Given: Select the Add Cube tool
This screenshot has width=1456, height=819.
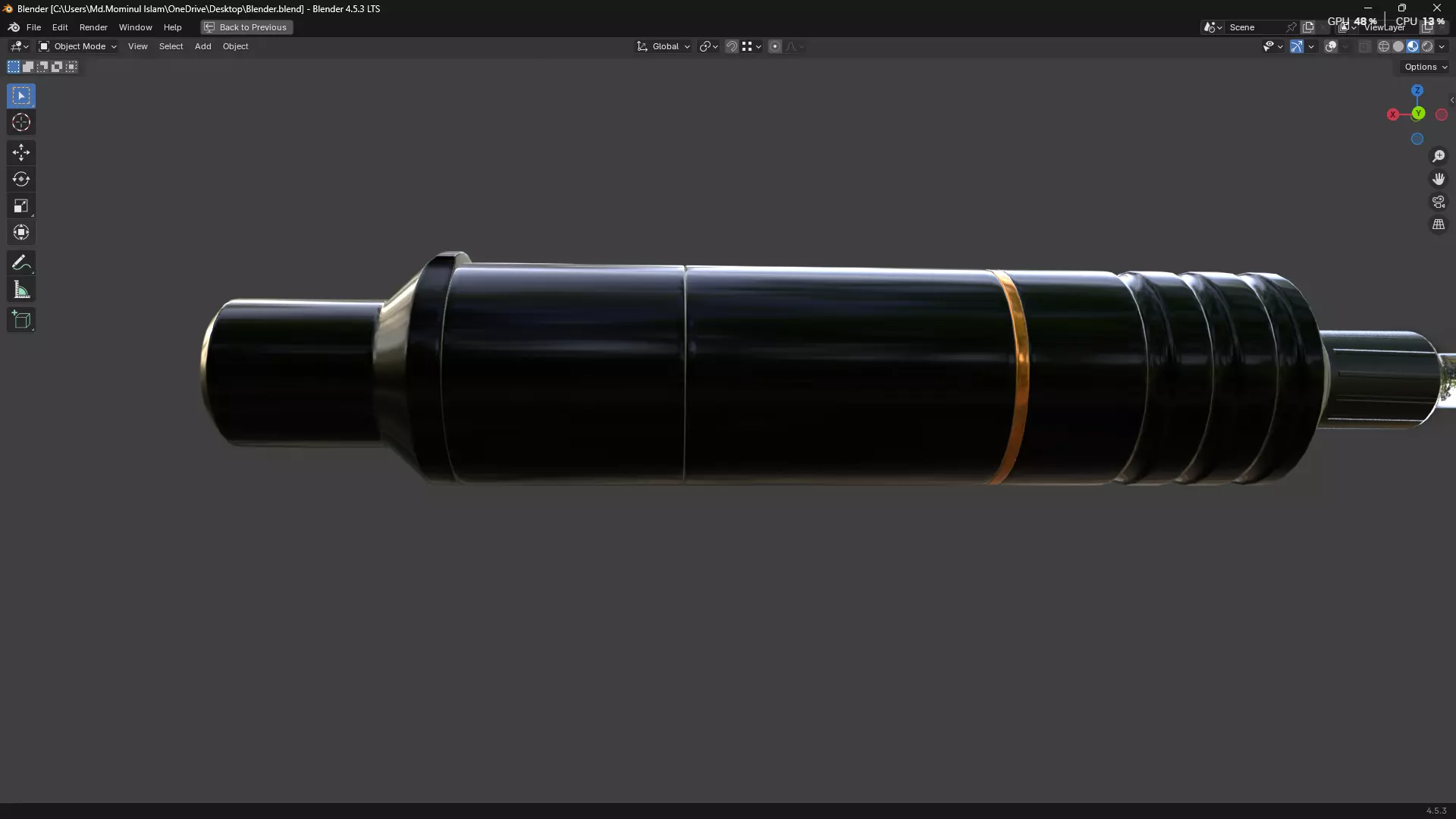Looking at the screenshot, I should tap(21, 320).
